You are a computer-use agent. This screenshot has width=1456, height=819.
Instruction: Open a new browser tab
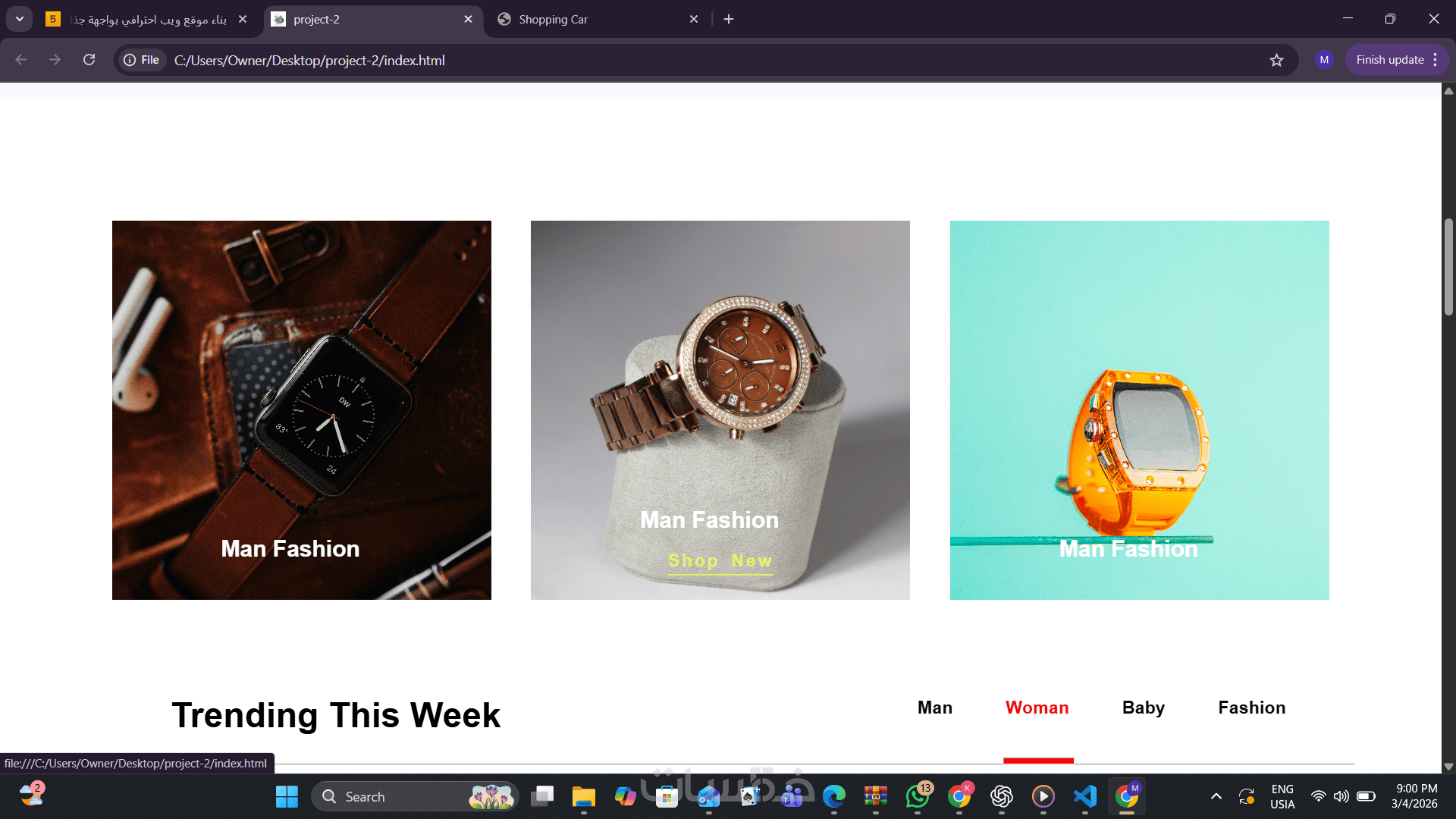(729, 19)
